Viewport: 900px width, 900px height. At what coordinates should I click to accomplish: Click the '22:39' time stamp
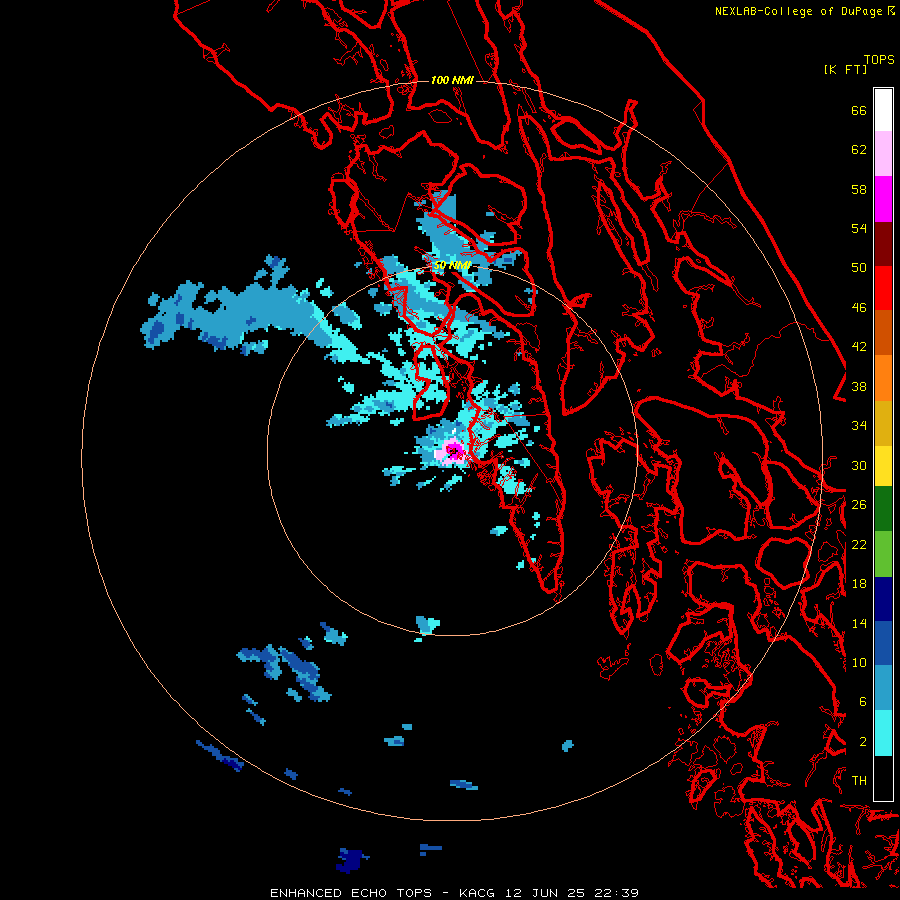616,893
